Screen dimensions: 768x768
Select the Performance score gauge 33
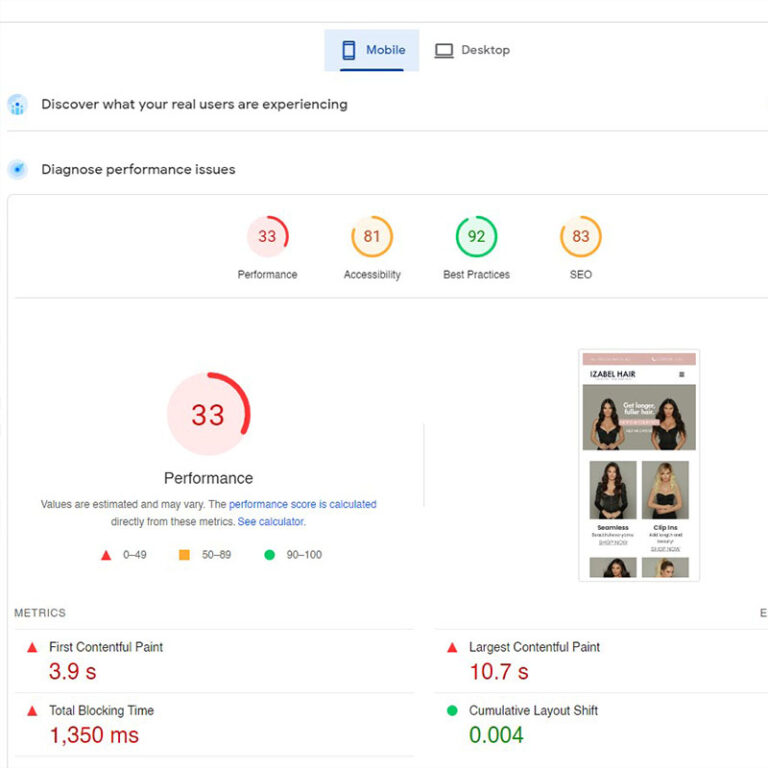click(267, 237)
